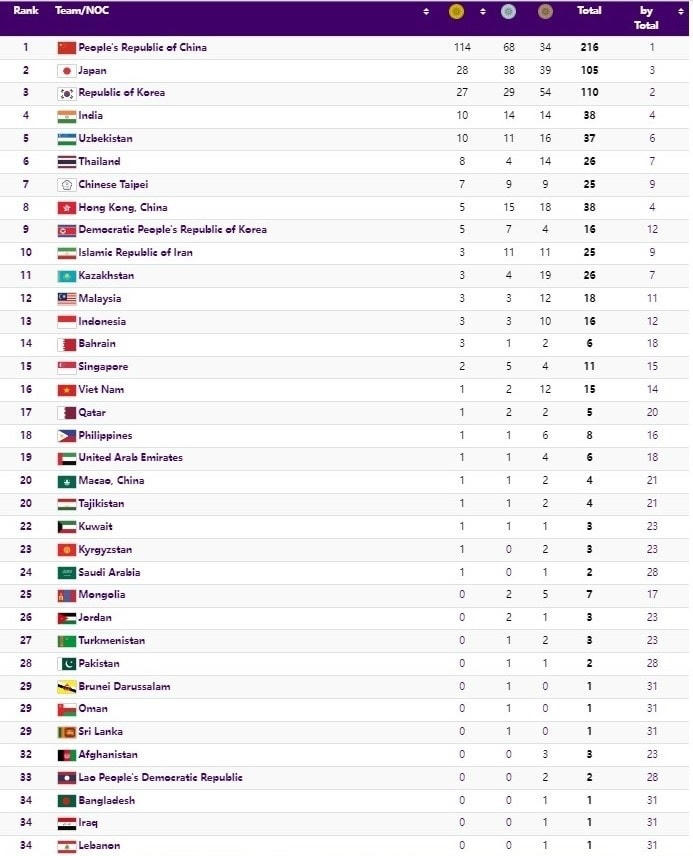Viewport: 693px width, 856px height.
Task: Select Hong Kong, China total medals cell
Action: pyautogui.click(x=589, y=208)
